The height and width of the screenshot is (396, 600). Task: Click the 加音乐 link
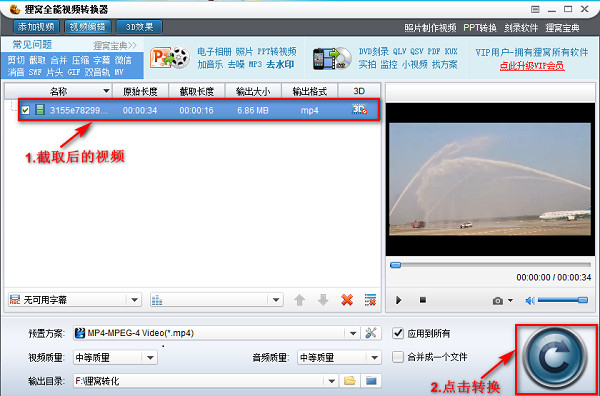click(x=210, y=64)
